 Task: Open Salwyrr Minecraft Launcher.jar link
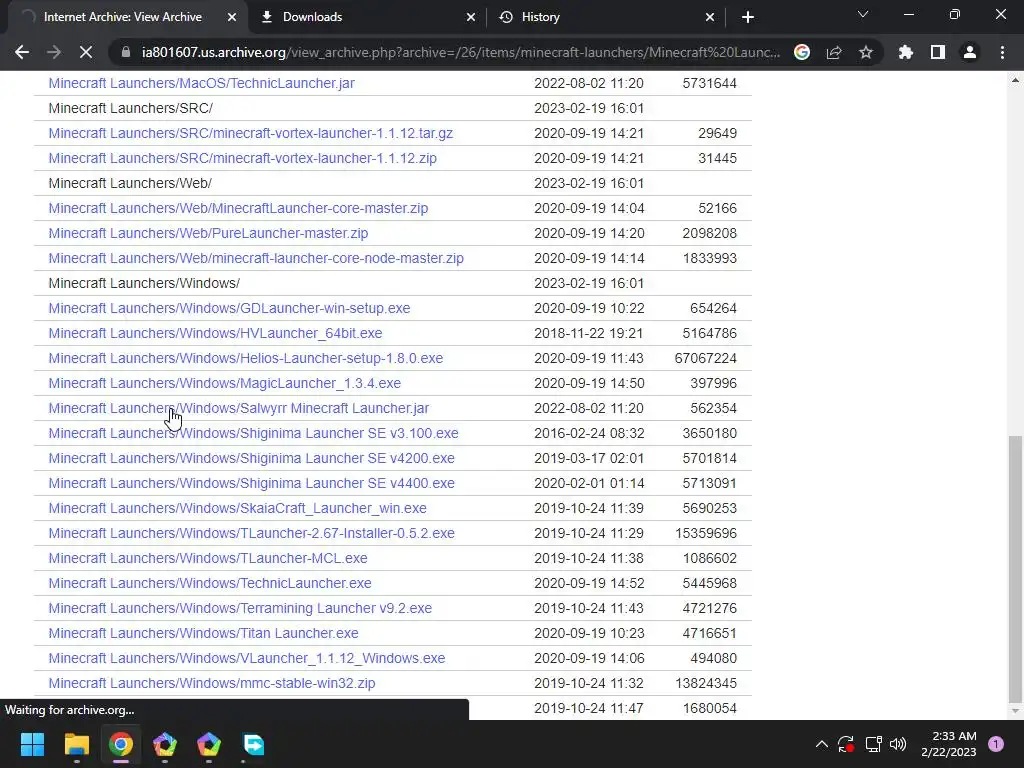238,408
